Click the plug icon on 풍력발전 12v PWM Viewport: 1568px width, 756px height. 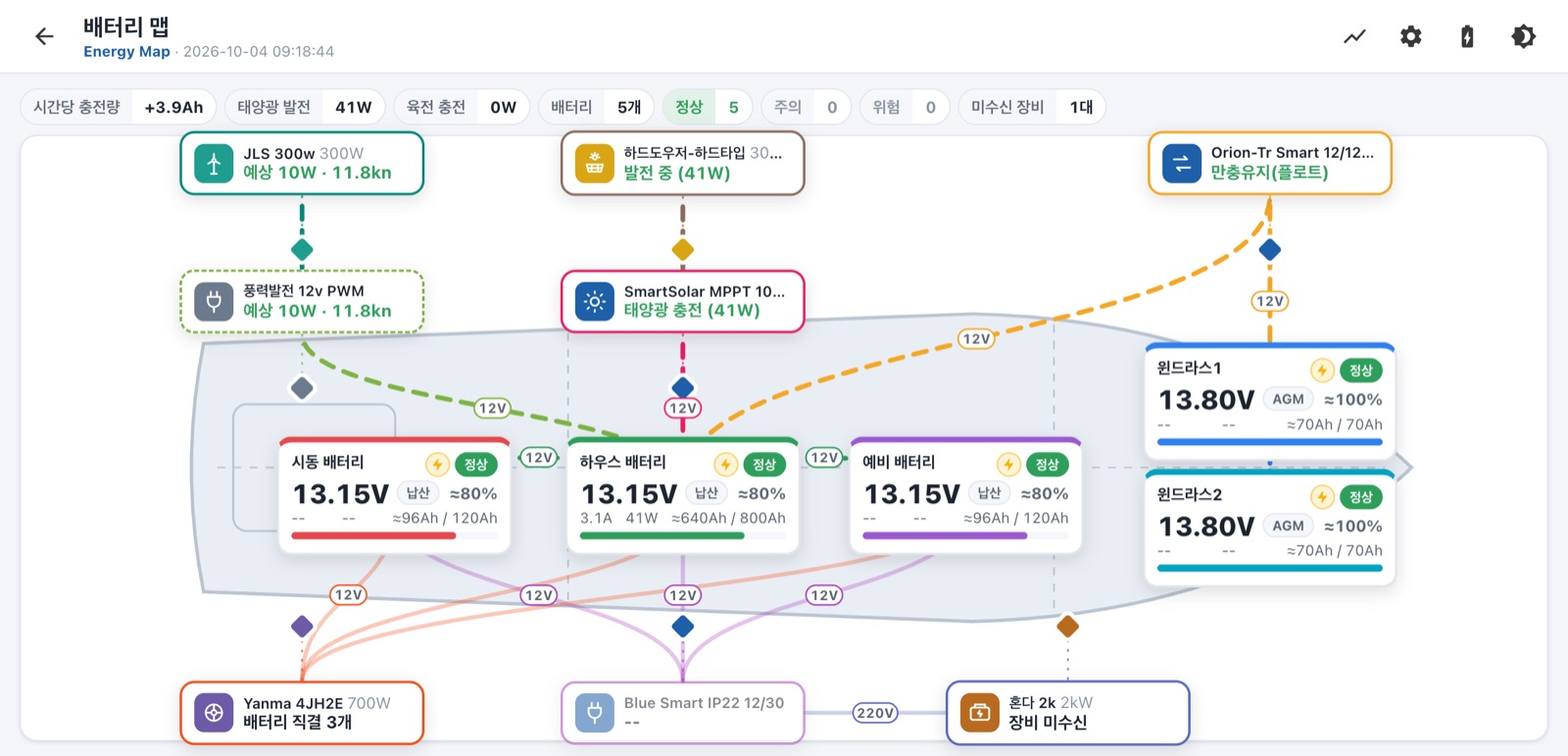point(214,302)
